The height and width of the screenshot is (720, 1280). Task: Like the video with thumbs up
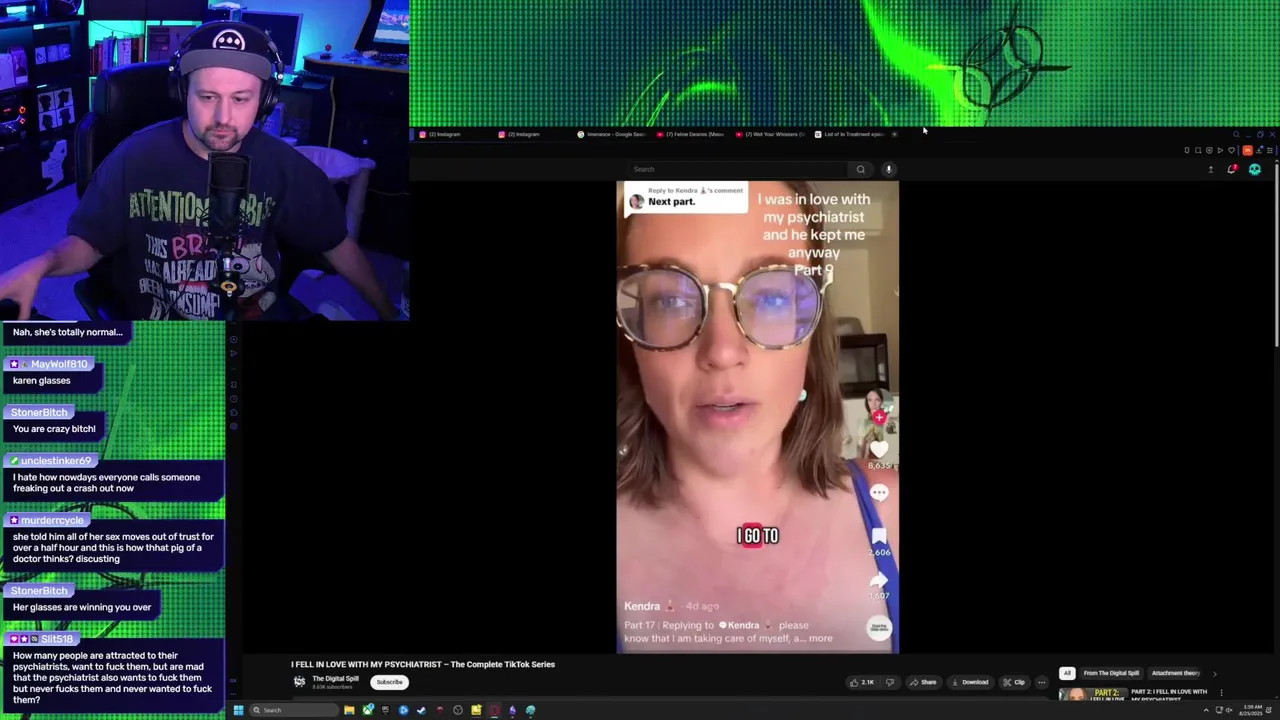[862, 682]
